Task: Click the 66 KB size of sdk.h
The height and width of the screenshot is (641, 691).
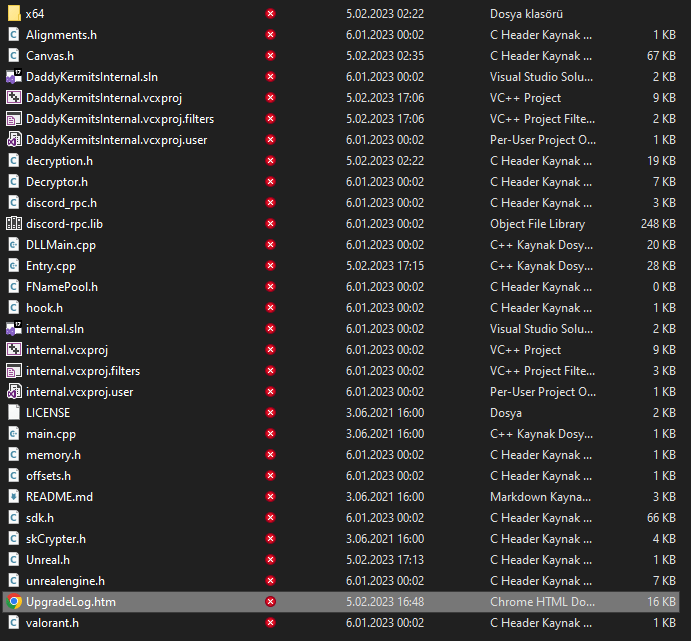Action: [x=661, y=518]
